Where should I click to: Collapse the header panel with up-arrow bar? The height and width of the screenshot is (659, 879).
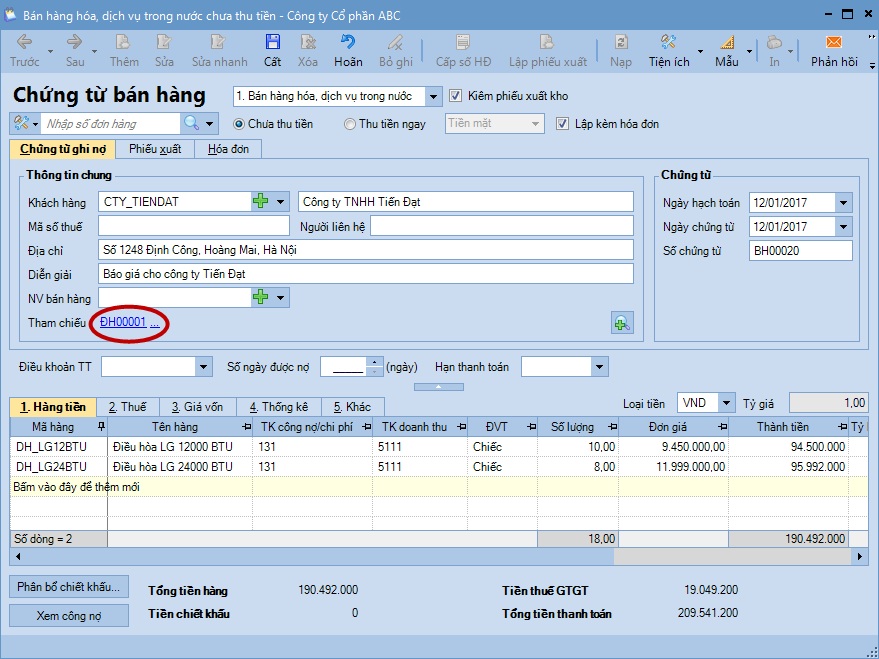[439, 387]
